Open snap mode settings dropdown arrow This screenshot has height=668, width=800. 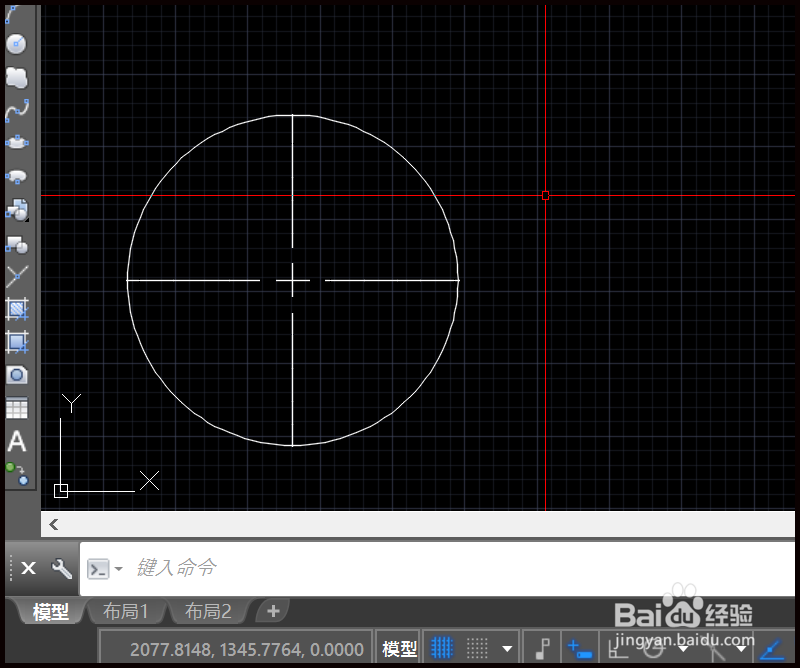[x=507, y=649]
